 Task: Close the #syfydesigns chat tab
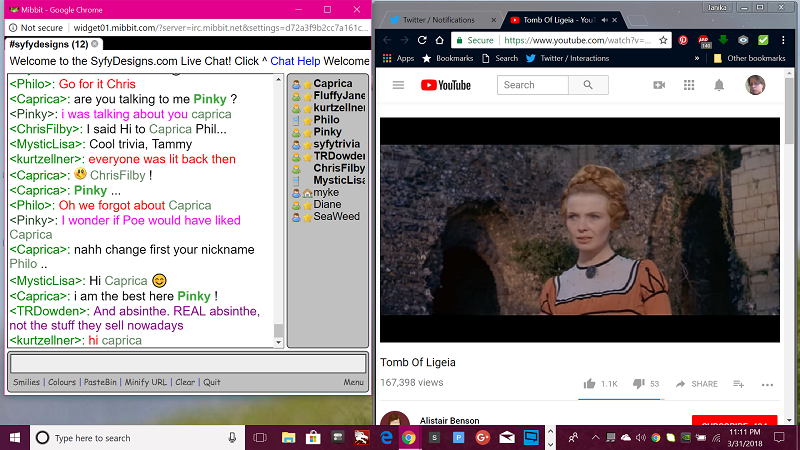coord(95,44)
